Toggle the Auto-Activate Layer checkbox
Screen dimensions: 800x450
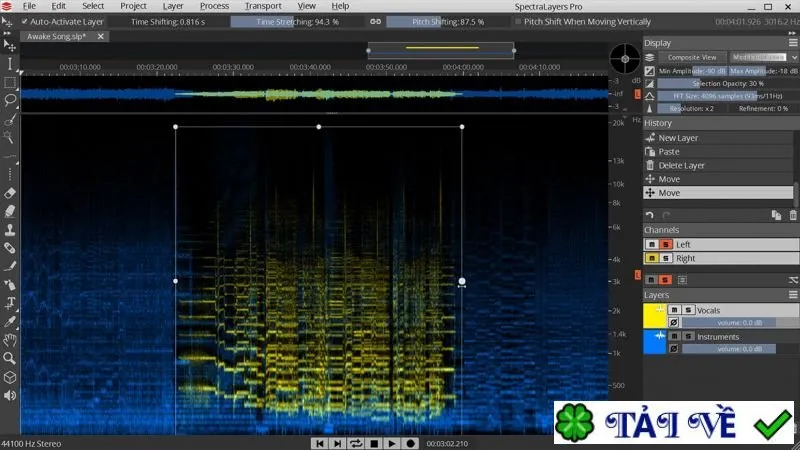[x=24, y=21]
